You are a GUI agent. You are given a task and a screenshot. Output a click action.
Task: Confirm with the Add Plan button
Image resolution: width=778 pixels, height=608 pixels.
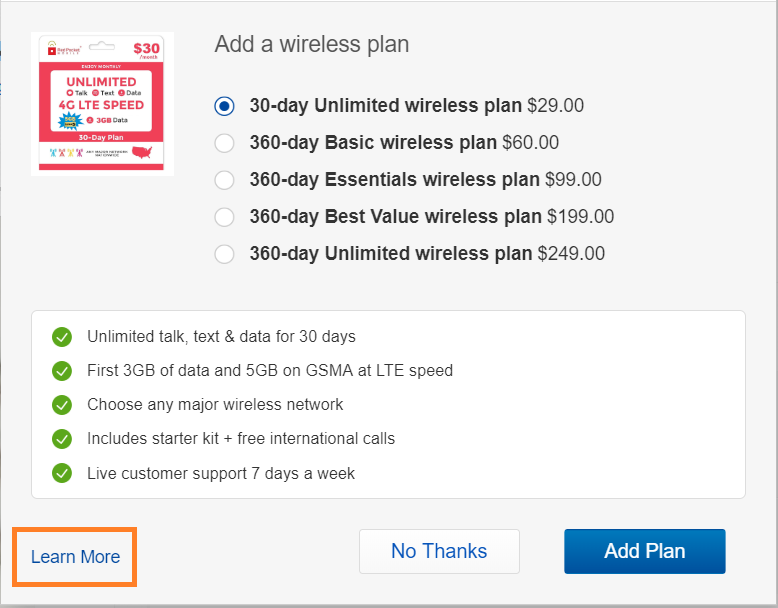coord(645,551)
